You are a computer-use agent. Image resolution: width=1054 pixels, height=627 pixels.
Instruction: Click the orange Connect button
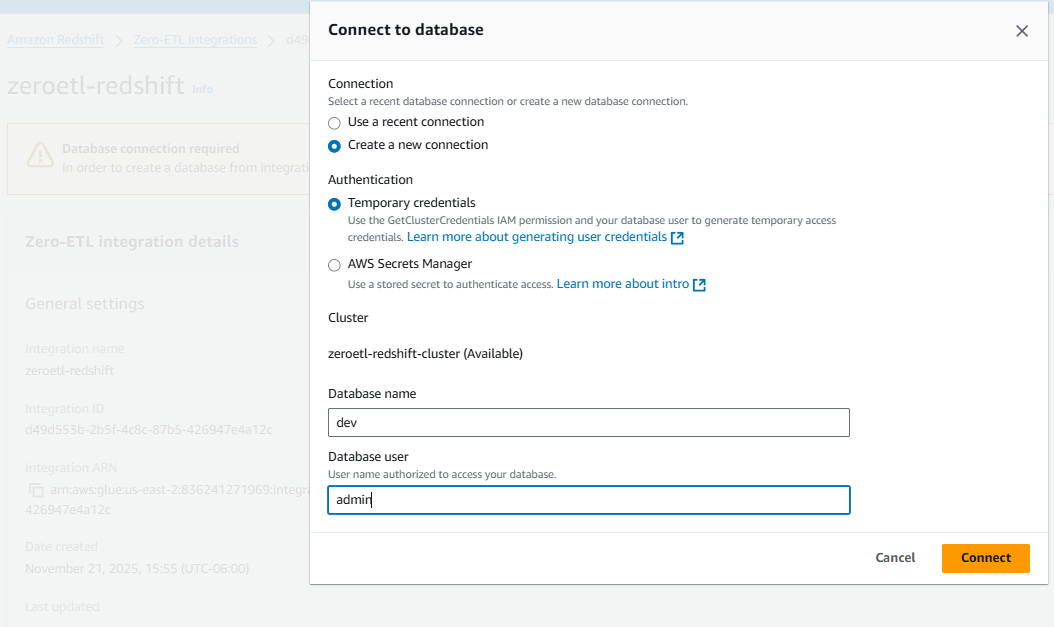985,558
